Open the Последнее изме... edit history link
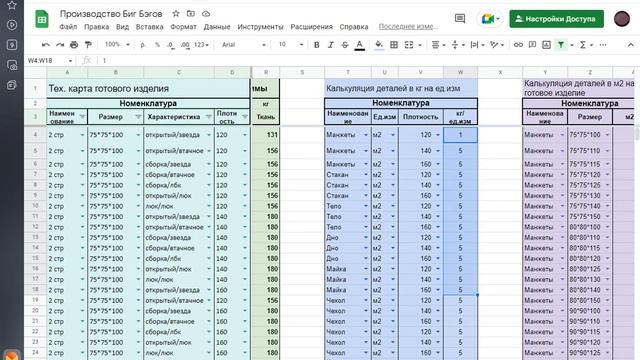Image resolution: width=640 pixels, height=360 pixels. point(408,27)
